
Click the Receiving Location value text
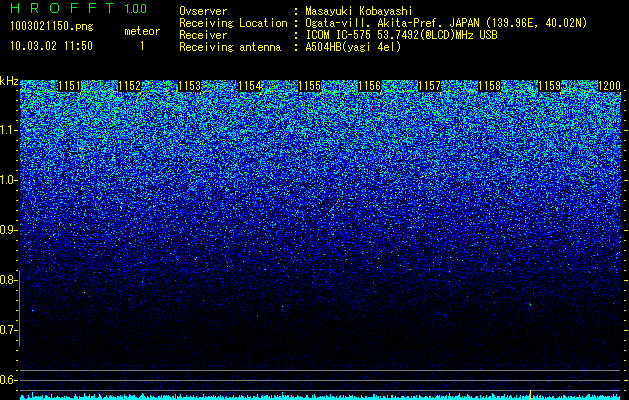tap(446, 23)
